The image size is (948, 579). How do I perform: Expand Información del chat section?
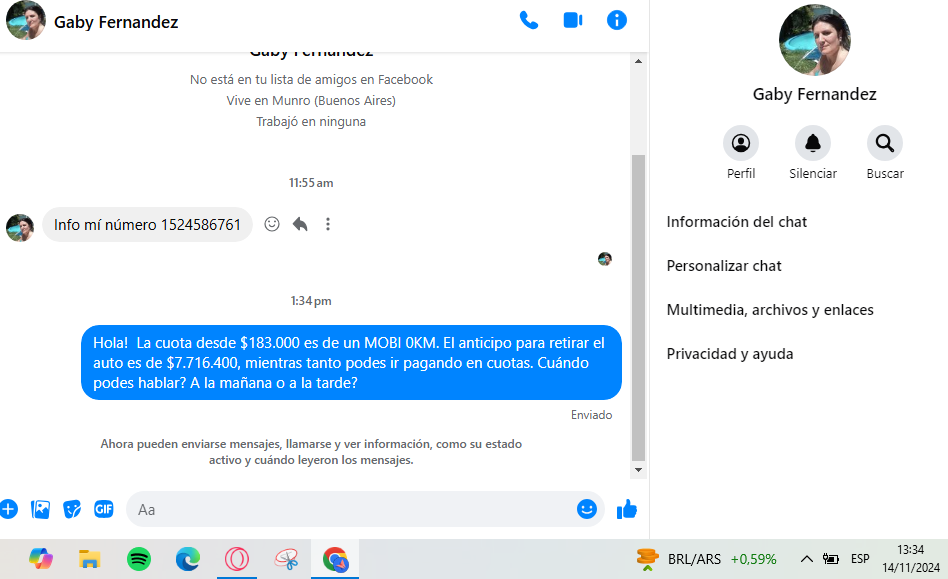click(x=737, y=222)
